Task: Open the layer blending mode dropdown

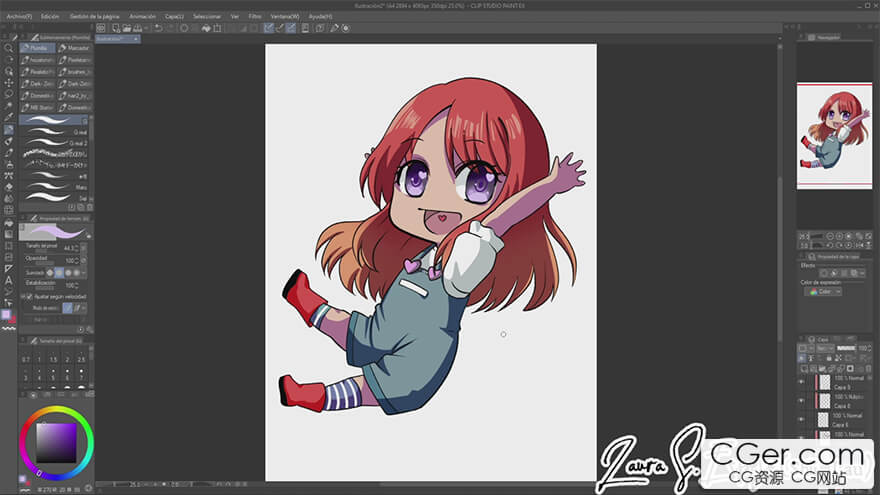Action: pyautogui.click(x=824, y=349)
